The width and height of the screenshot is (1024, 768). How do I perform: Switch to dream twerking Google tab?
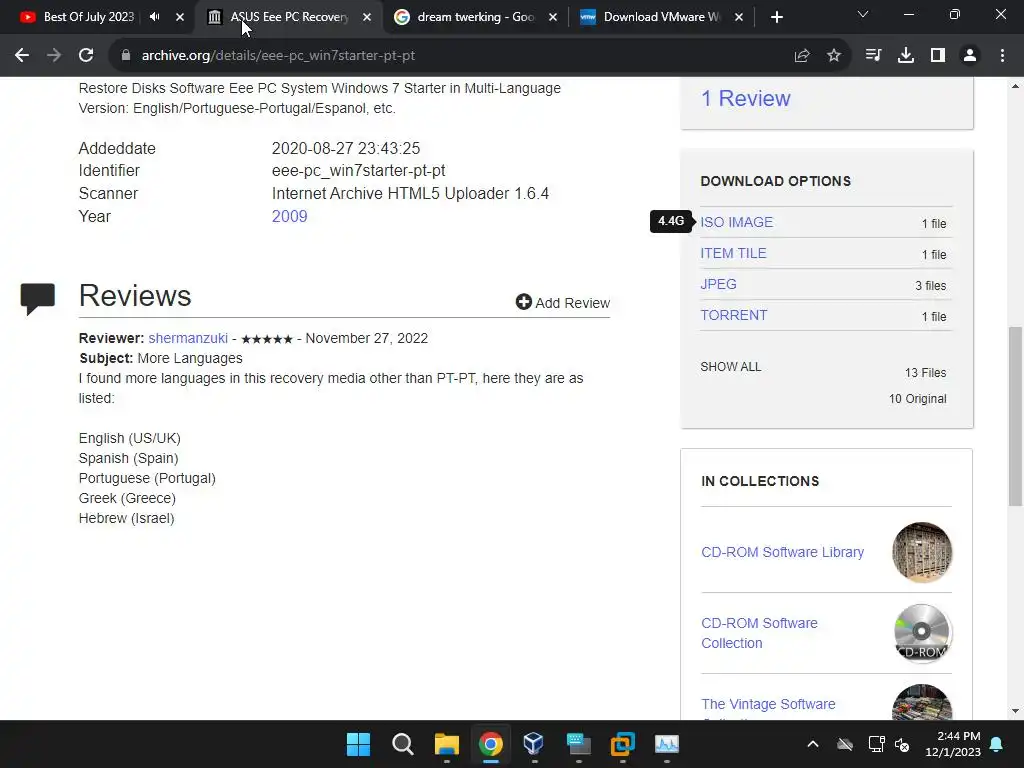tap(475, 17)
